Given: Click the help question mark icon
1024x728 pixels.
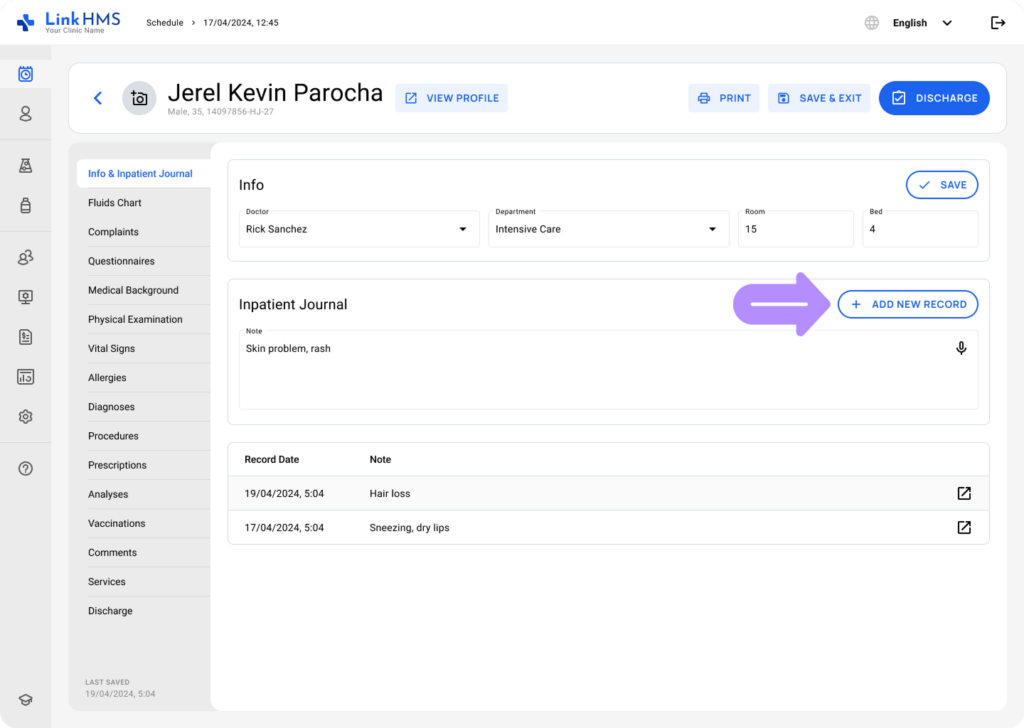Looking at the screenshot, I should (26, 468).
